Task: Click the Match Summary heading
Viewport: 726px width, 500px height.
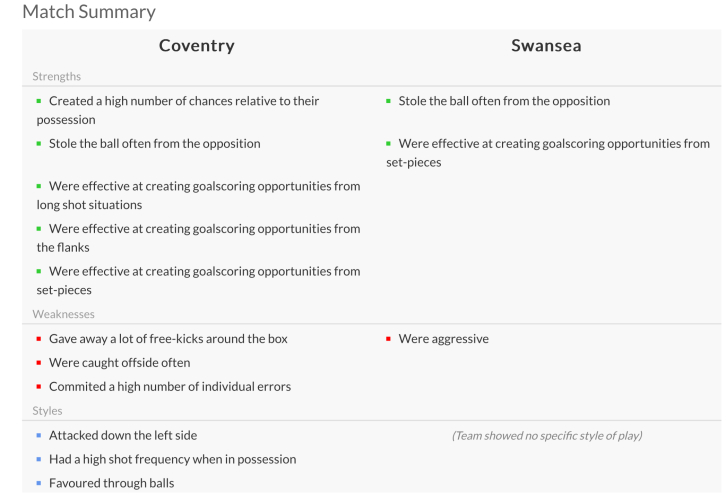Action: [89, 13]
